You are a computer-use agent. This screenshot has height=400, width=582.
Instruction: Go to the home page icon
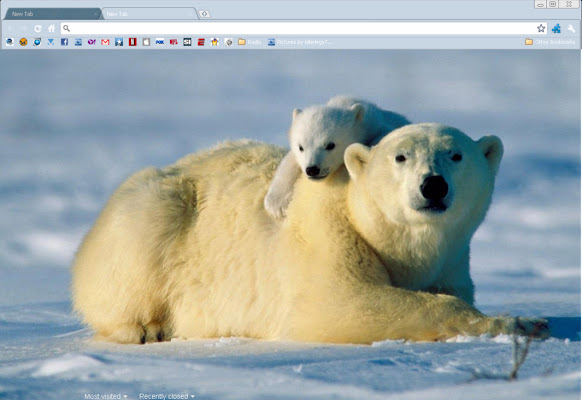coord(52,29)
